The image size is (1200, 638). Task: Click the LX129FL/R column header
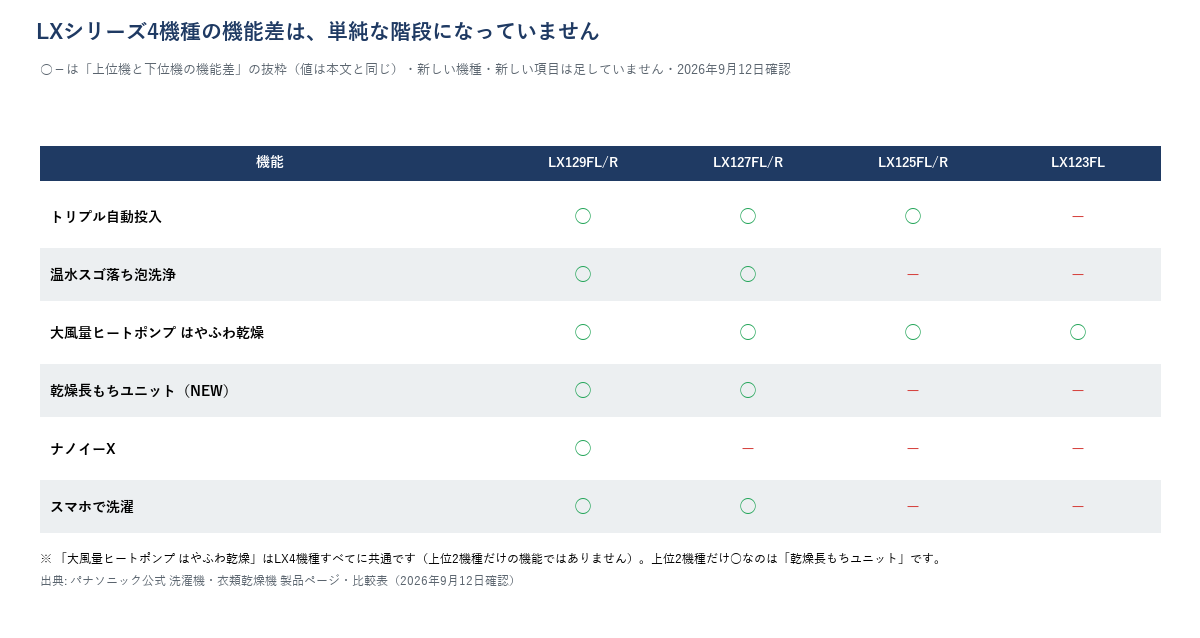click(x=583, y=162)
